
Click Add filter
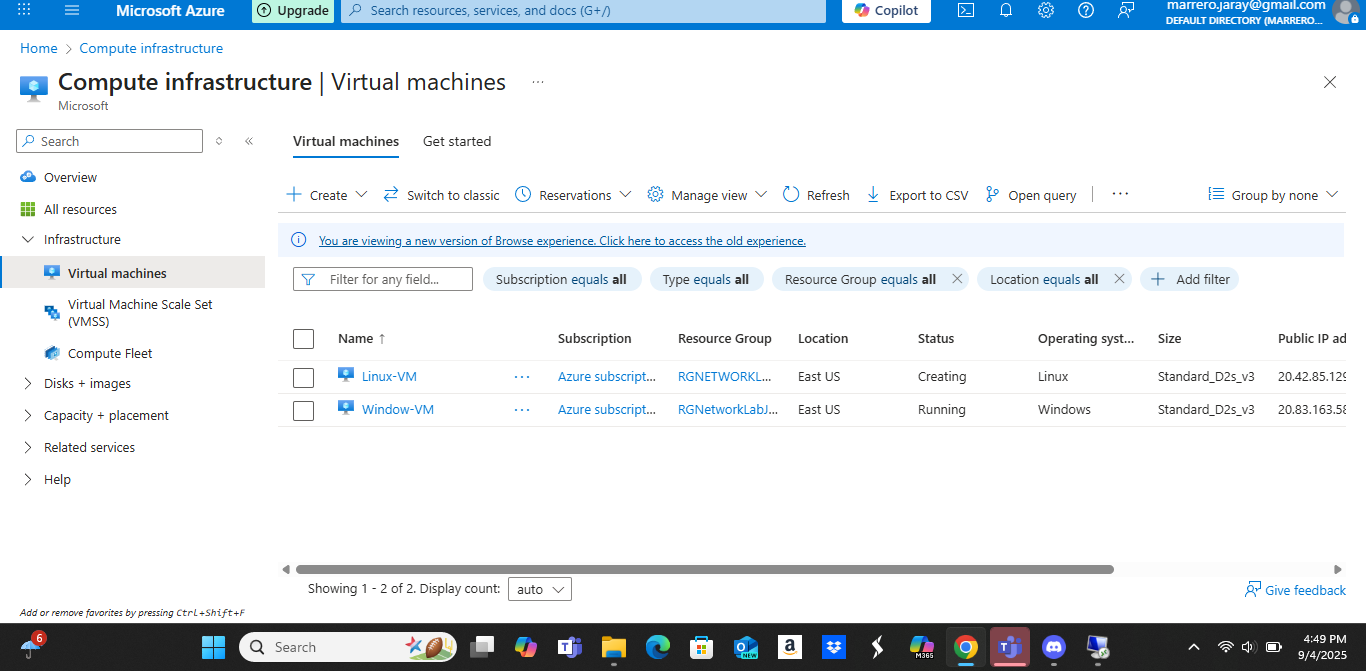1190,279
